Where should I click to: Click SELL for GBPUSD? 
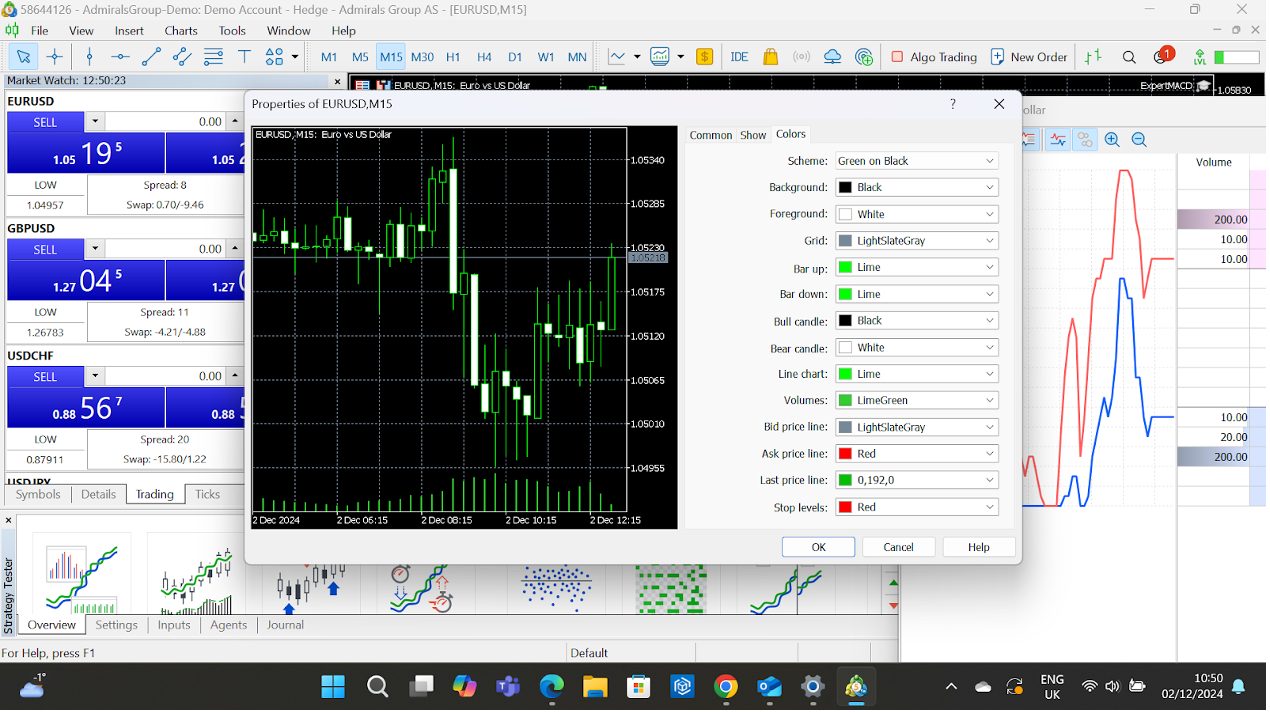point(45,249)
